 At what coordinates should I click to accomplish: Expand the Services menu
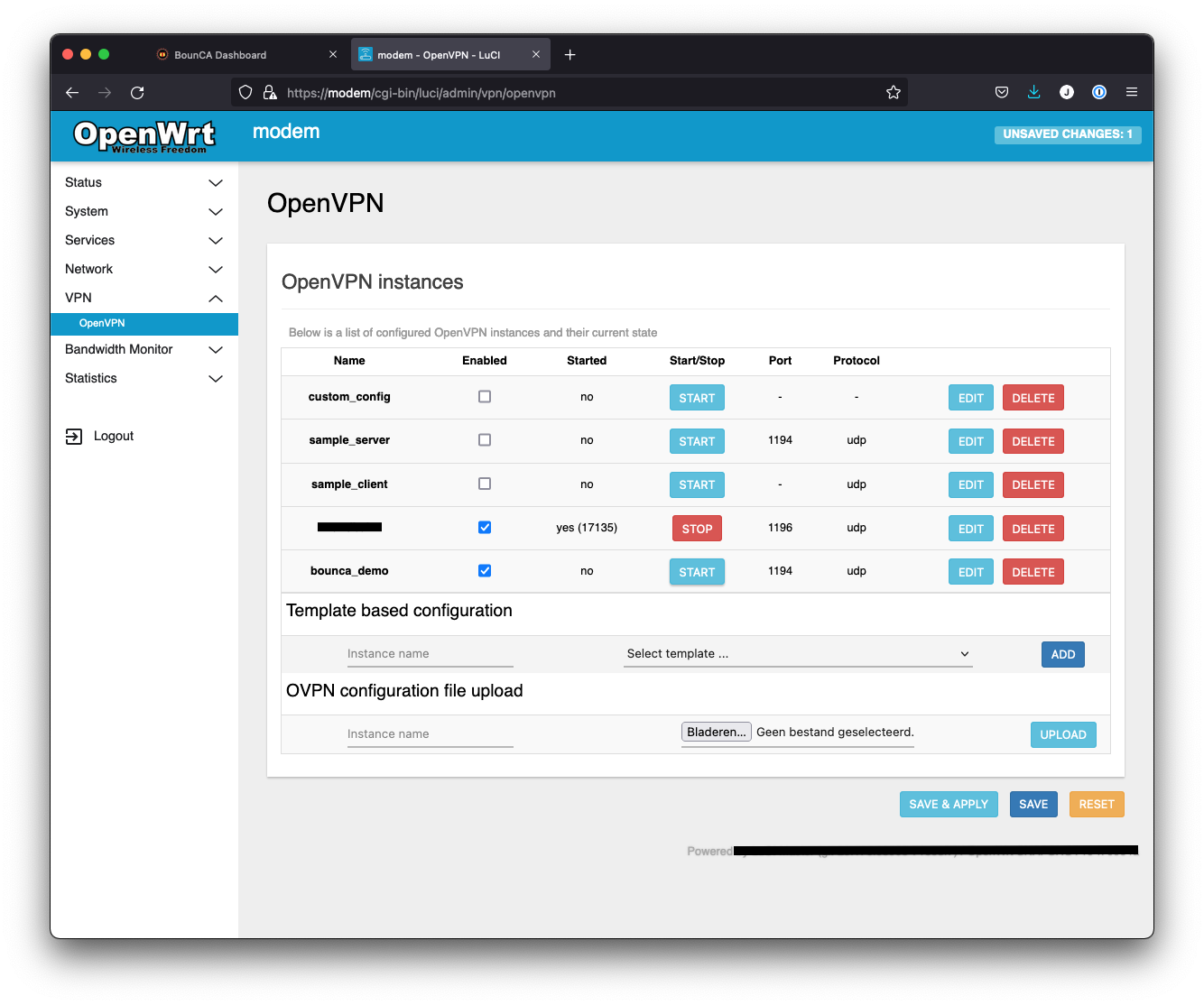(x=144, y=241)
